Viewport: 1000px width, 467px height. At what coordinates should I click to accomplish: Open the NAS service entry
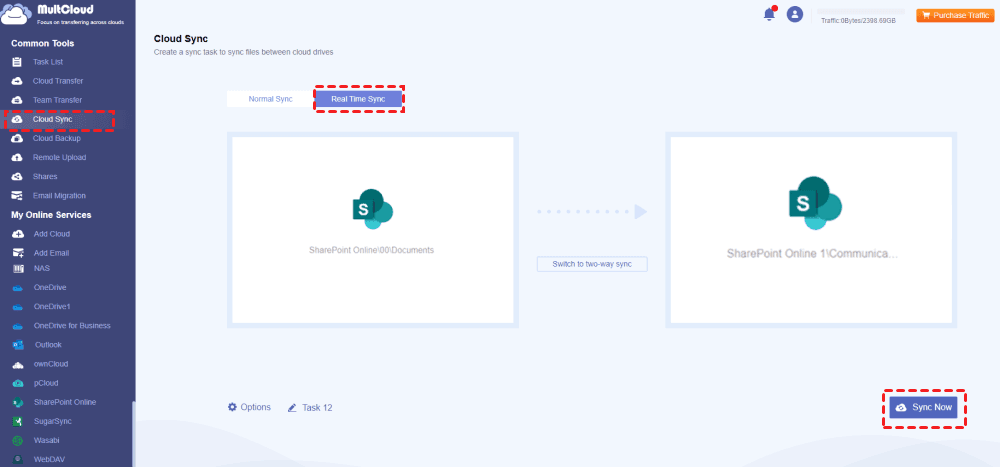tap(41, 269)
